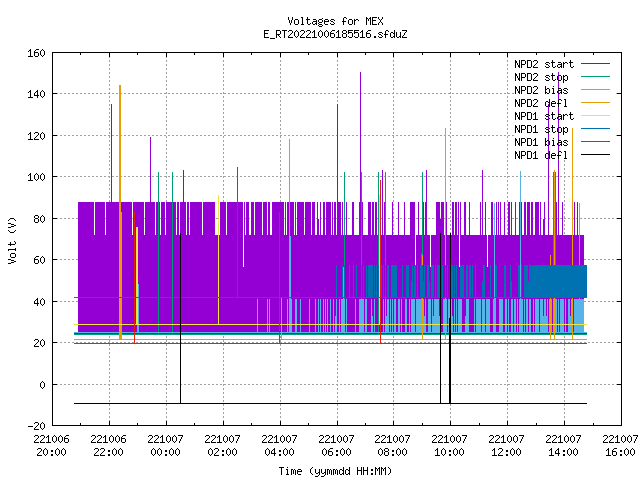
Task: Click the 221006 20:00 time tick label
Action: 51,446
